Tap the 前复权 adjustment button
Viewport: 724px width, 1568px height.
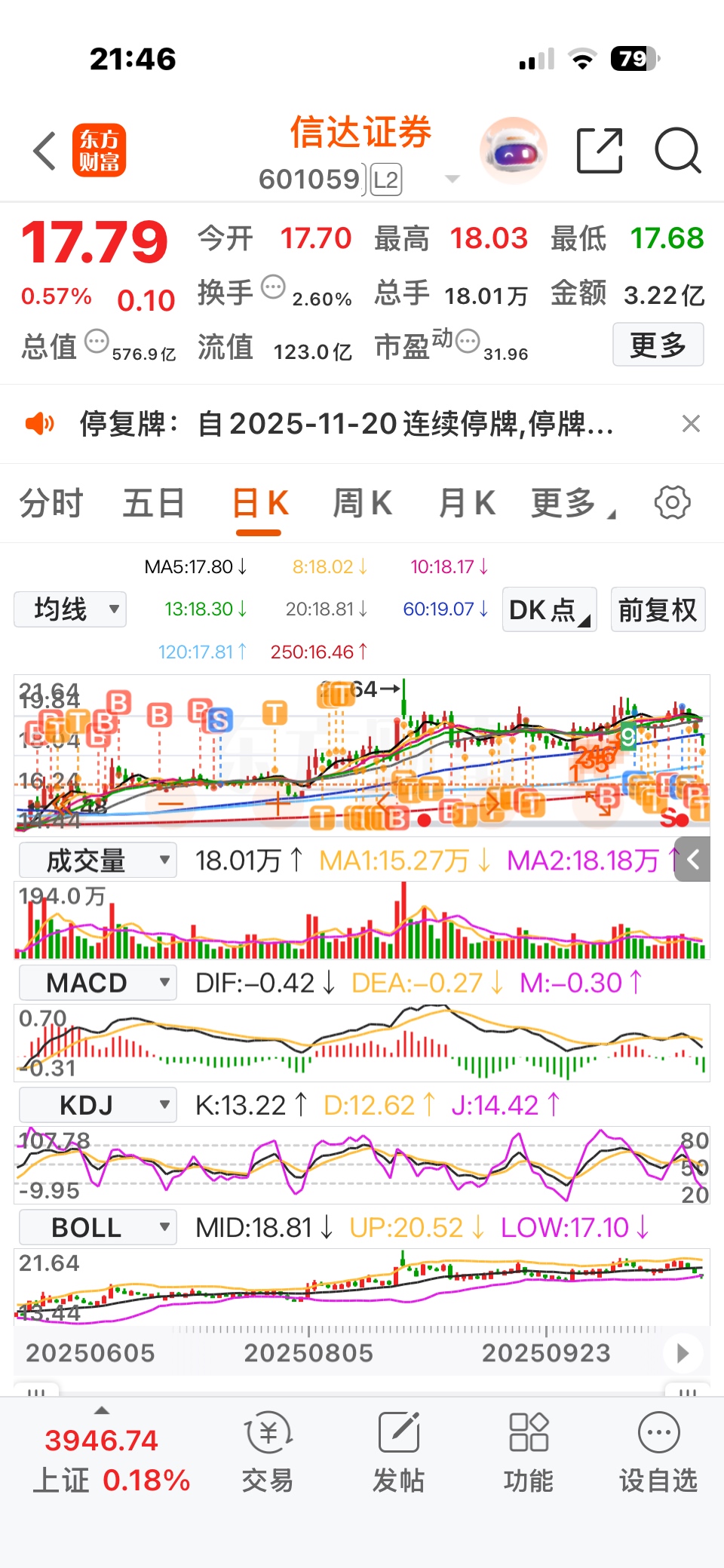[658, 609]
